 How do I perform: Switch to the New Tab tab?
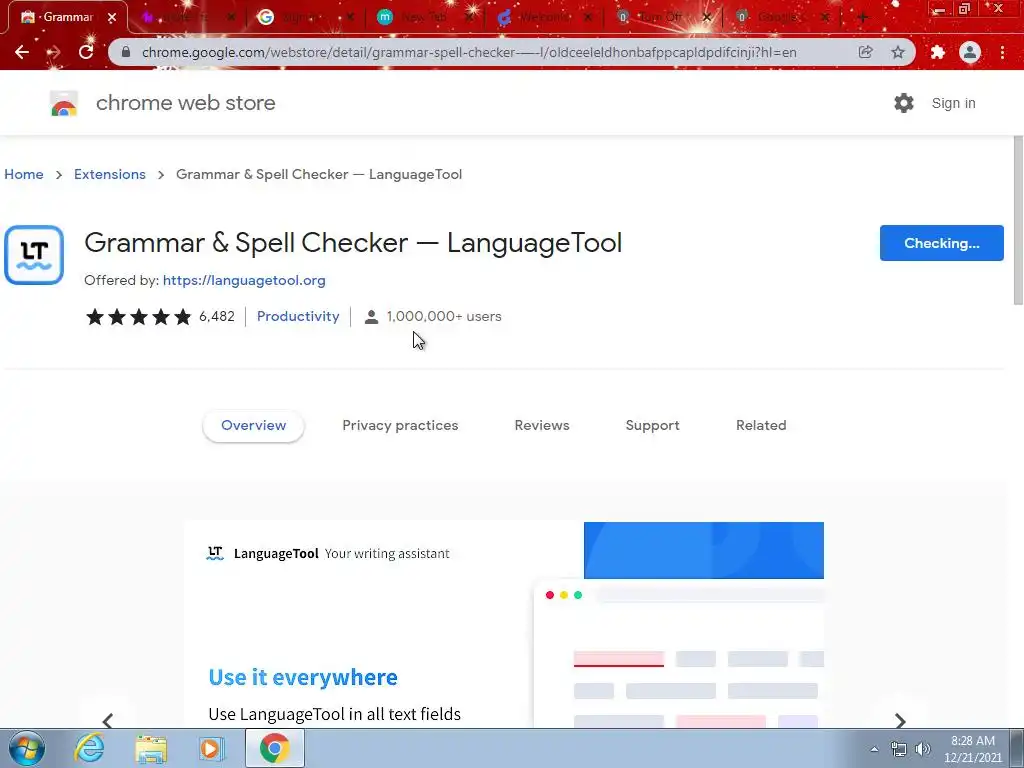423,18
